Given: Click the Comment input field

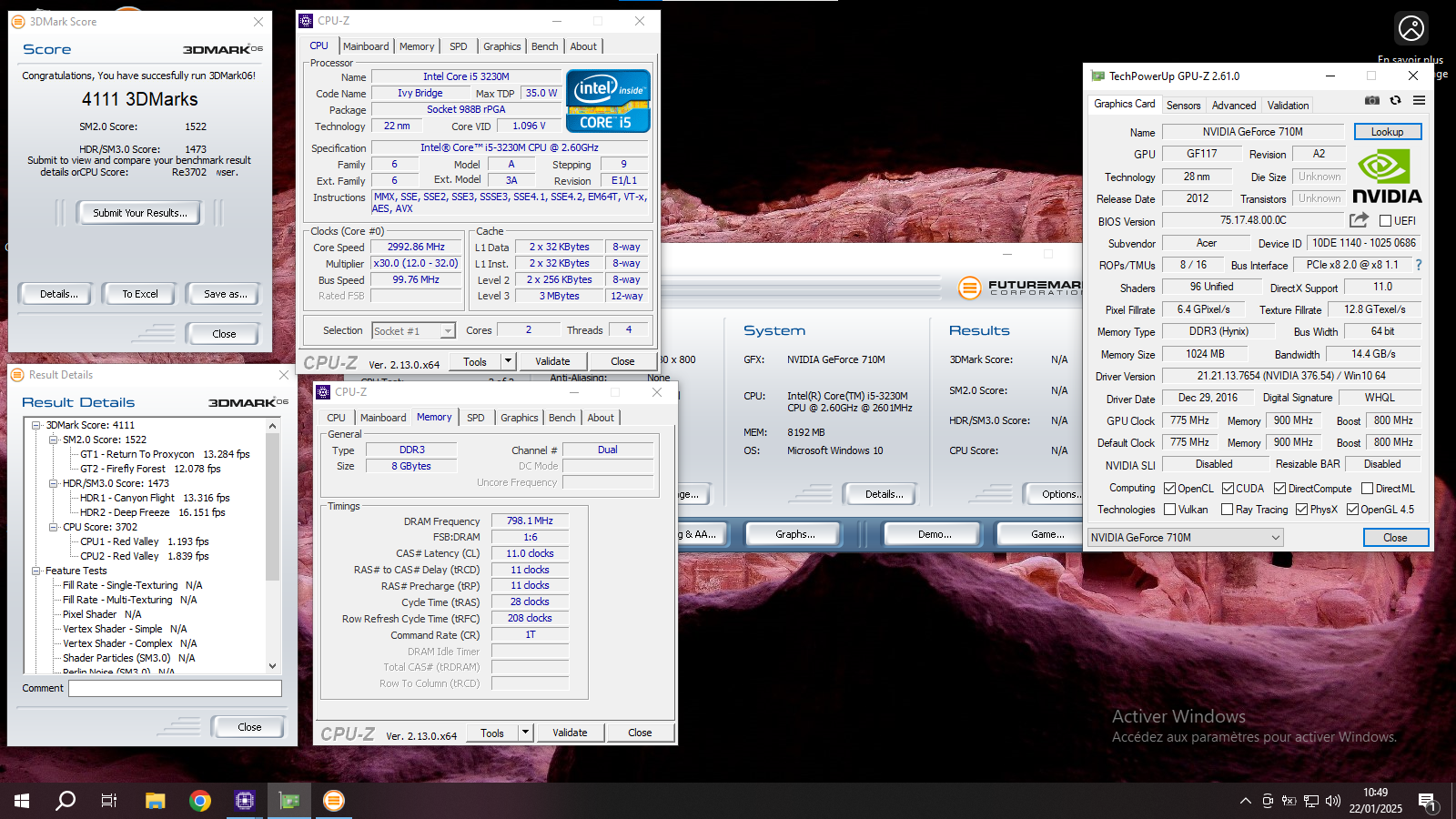Looking at the screenshot, I should (175, 688).
